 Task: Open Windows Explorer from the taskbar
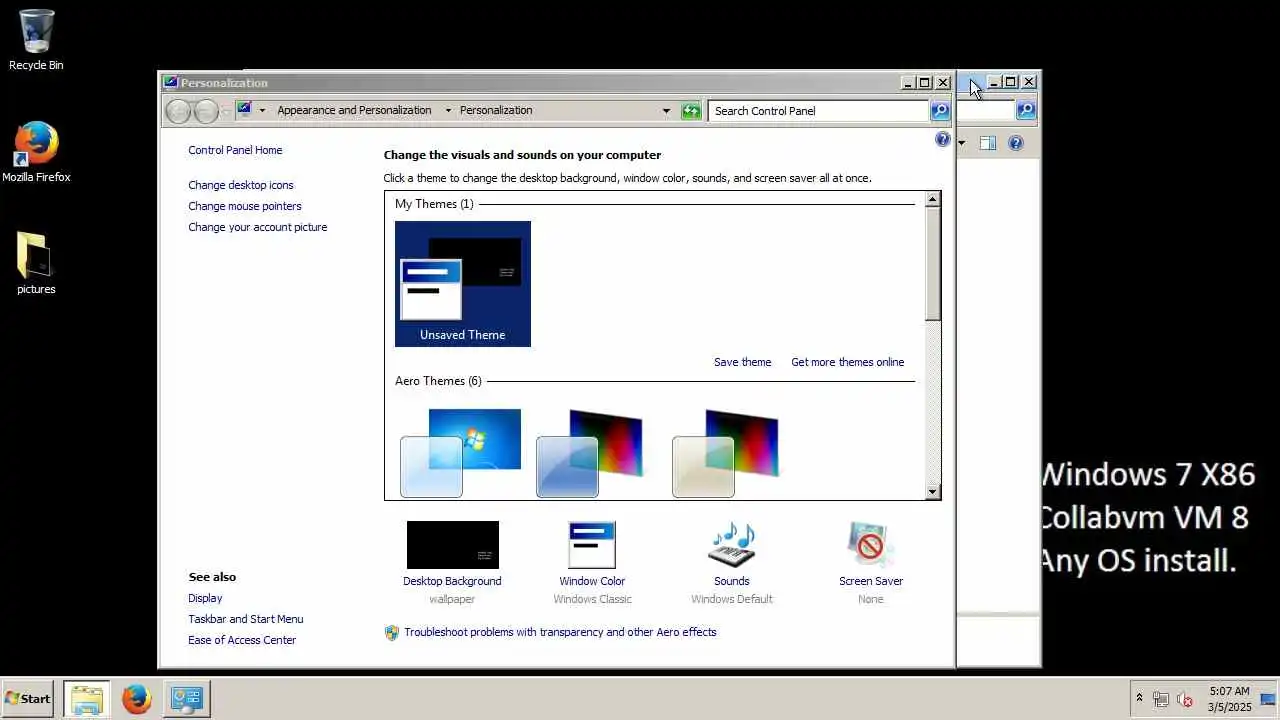click(87, 699)
